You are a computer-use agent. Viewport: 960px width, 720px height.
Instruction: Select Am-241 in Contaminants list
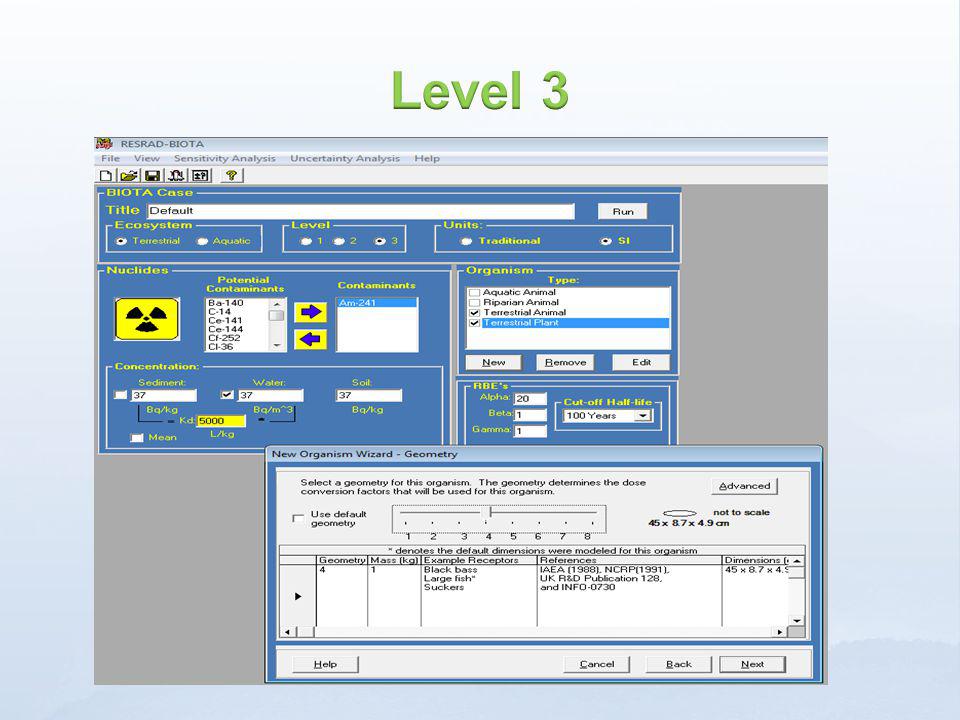coord(377,303)
